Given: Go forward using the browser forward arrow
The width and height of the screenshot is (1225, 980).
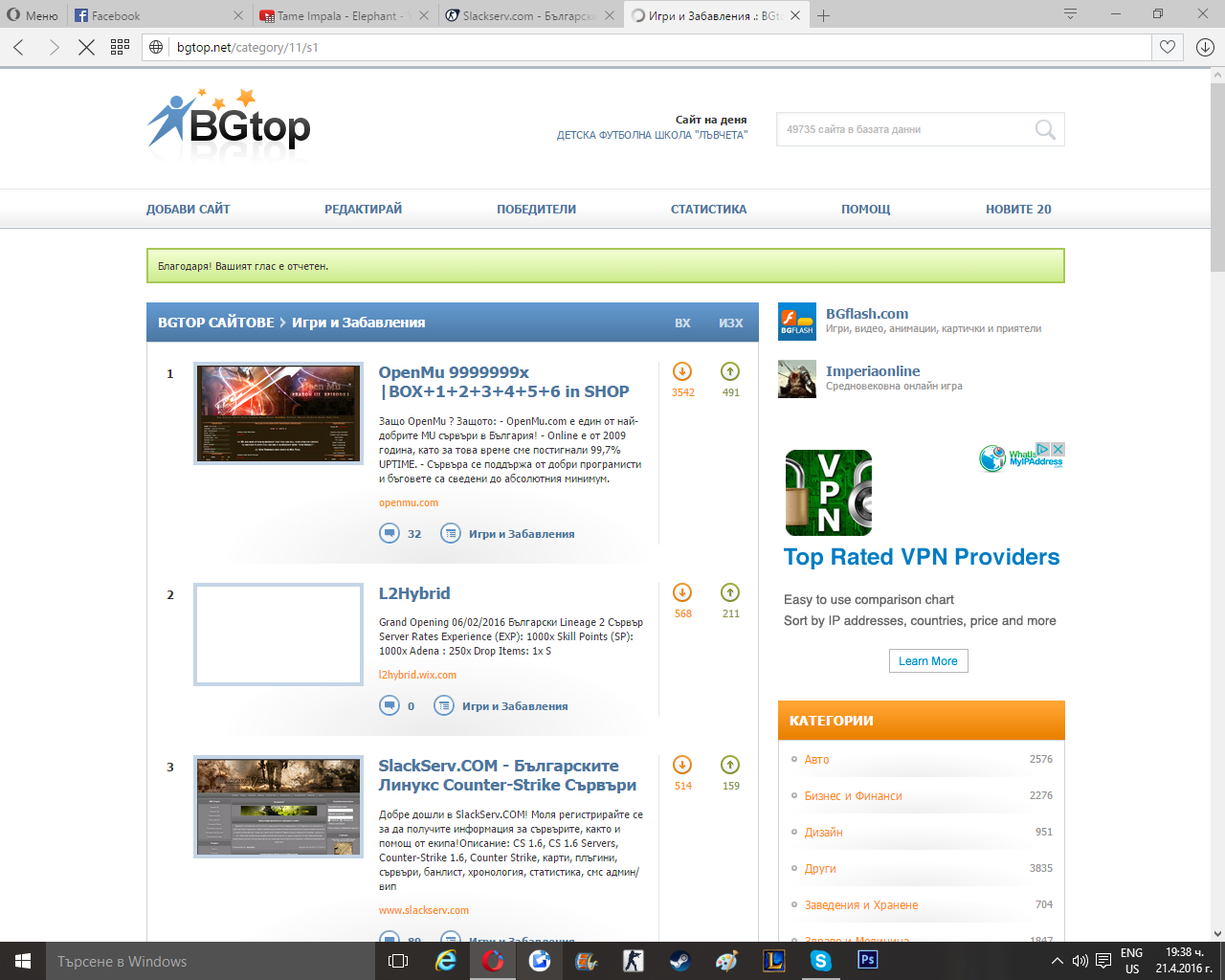Looking at the screenshot, I should coord(54,47).
